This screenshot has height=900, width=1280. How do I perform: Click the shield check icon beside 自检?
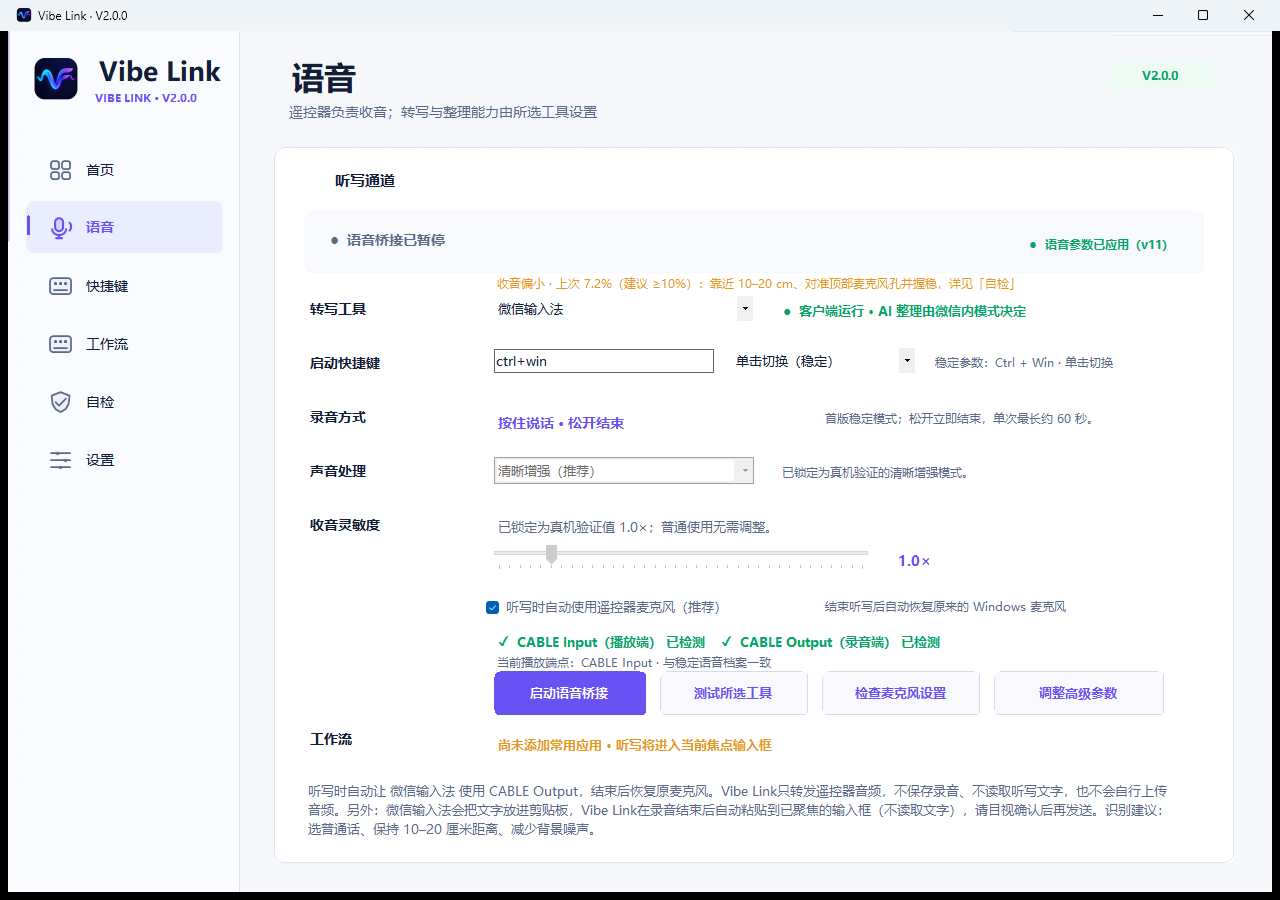61,402
